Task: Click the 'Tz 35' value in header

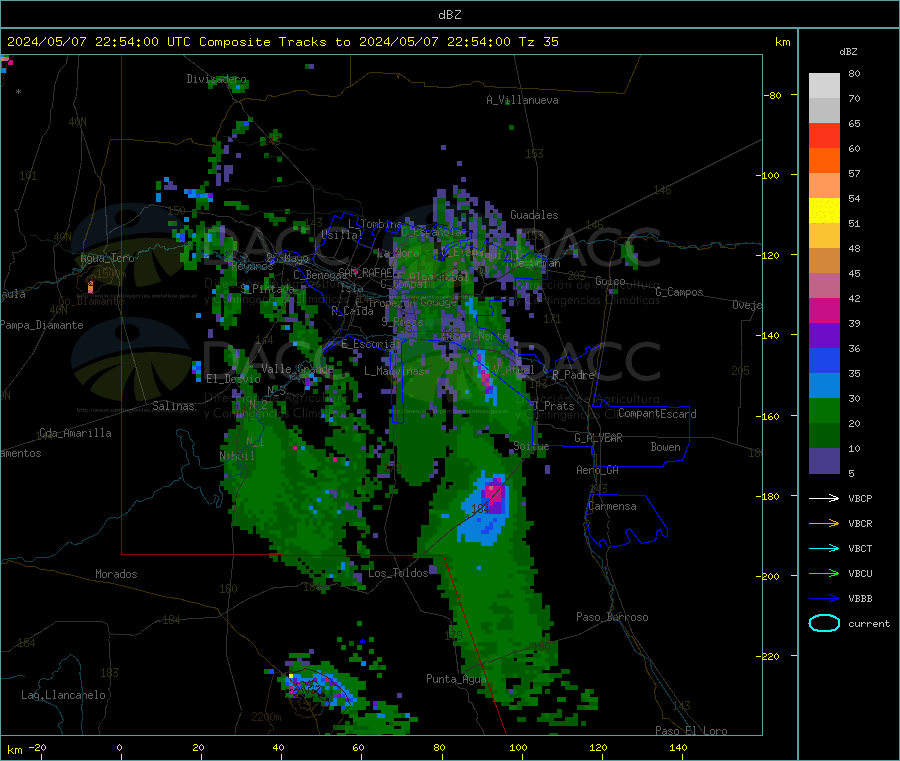Action: point(538,42)
